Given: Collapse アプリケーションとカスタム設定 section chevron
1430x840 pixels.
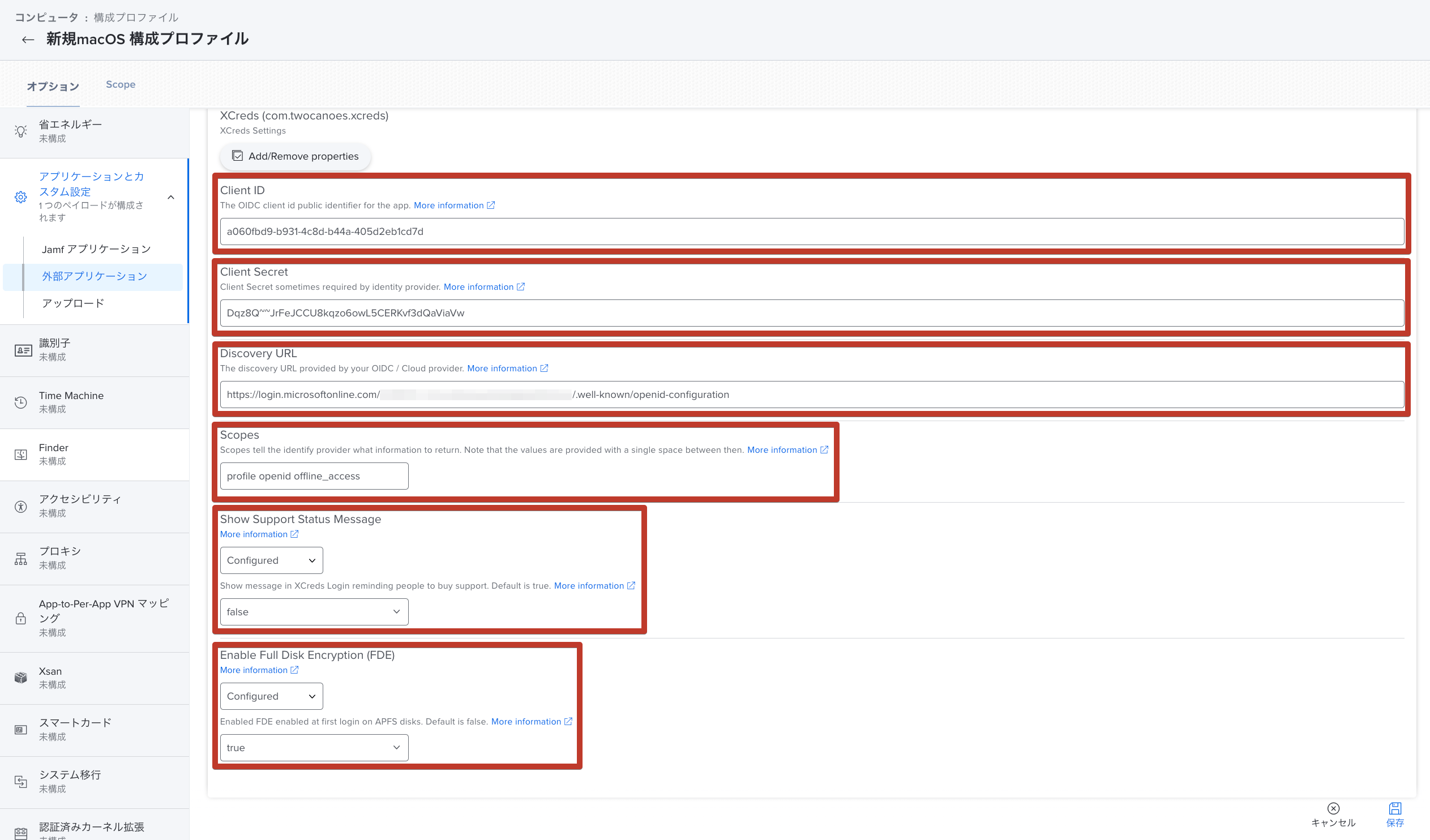Looking at the screenshot, I should tap(171, 197).
